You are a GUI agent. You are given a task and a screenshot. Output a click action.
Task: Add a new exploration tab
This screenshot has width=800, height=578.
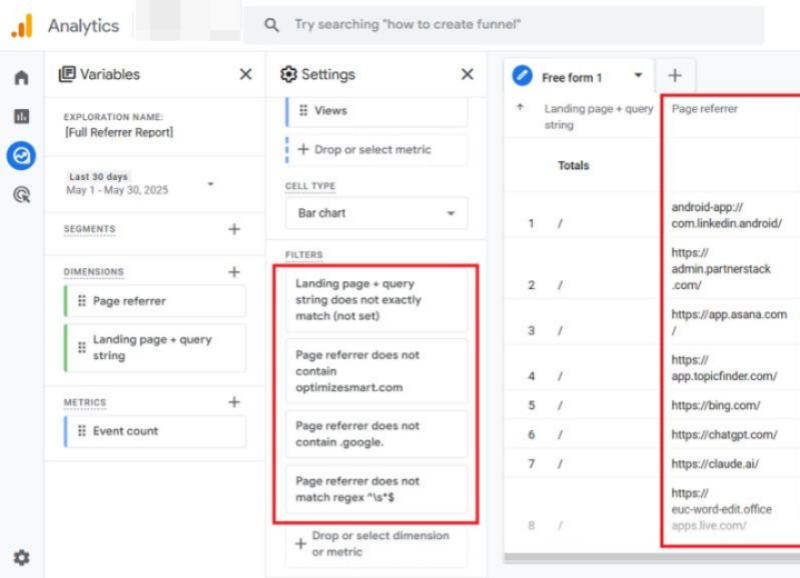(x=675, y=76)
